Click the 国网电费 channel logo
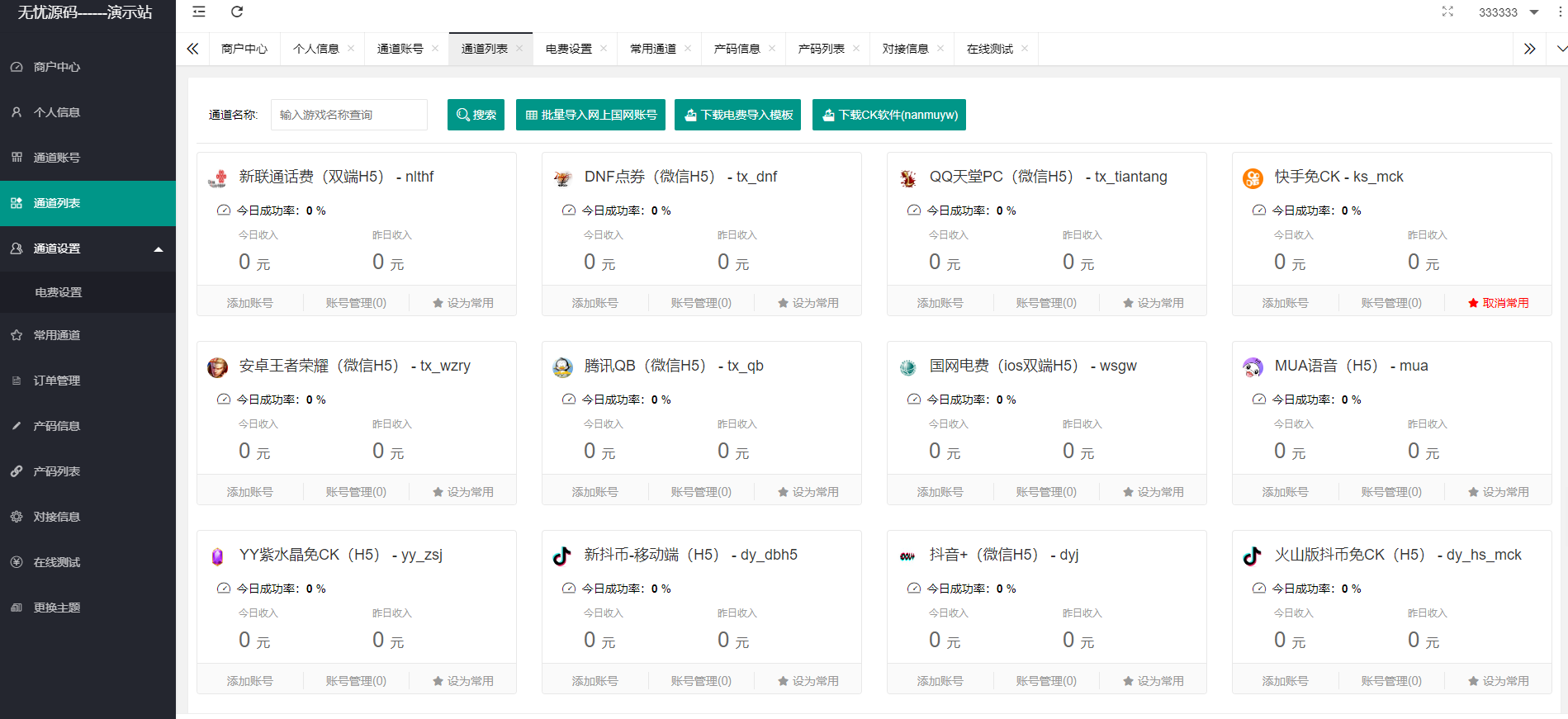Screen dimensions: 1568x719 pos(908,367)
